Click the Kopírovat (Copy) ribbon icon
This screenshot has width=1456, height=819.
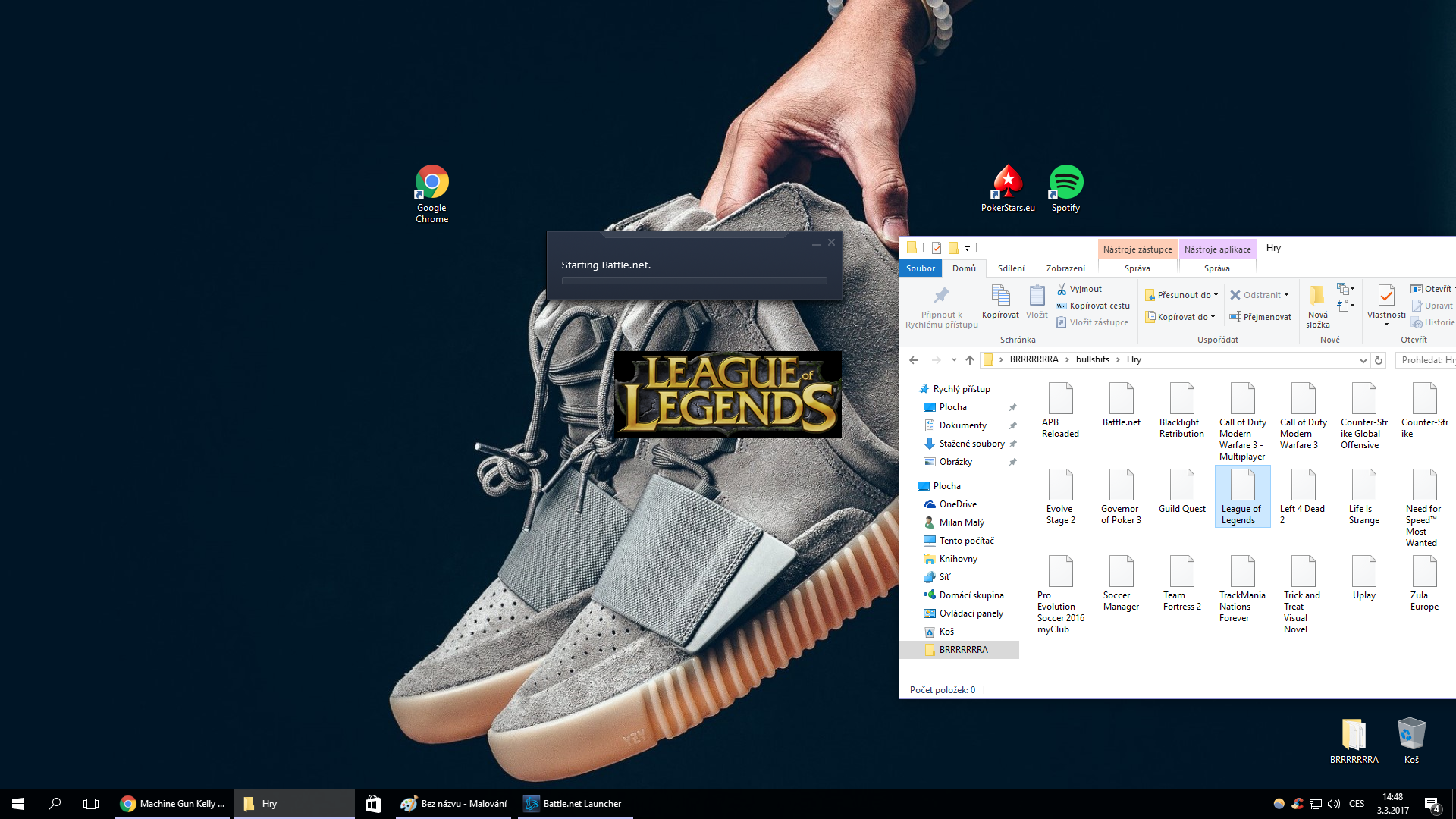coord(1000,297)
